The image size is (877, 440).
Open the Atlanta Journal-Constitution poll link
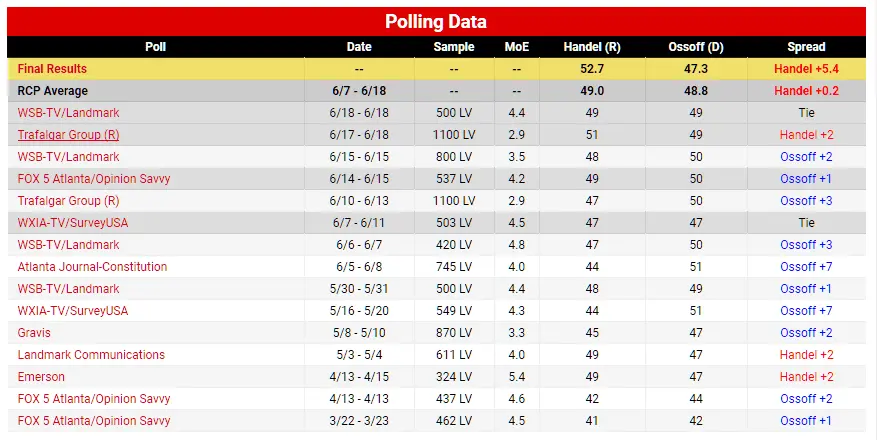(92, 267)
